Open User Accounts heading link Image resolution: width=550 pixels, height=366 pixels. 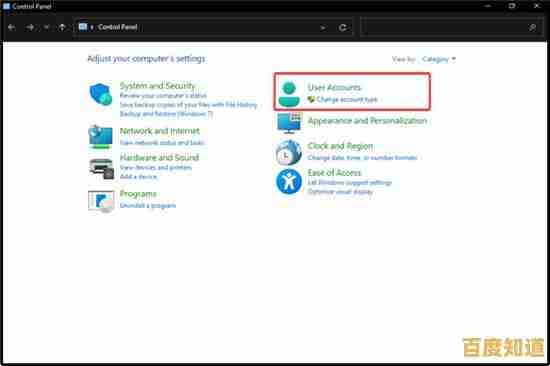(334, 87)
